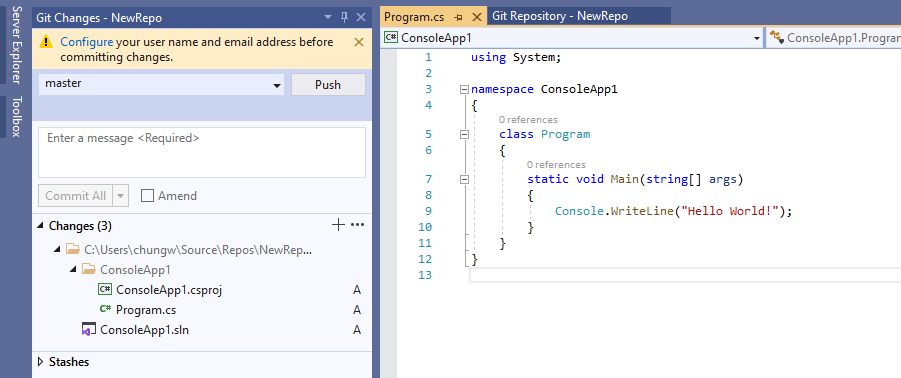Click the pin icon on Program.cs tab
Image resolution: width=901 pixels, height=378 pixels.
[458, 17]
